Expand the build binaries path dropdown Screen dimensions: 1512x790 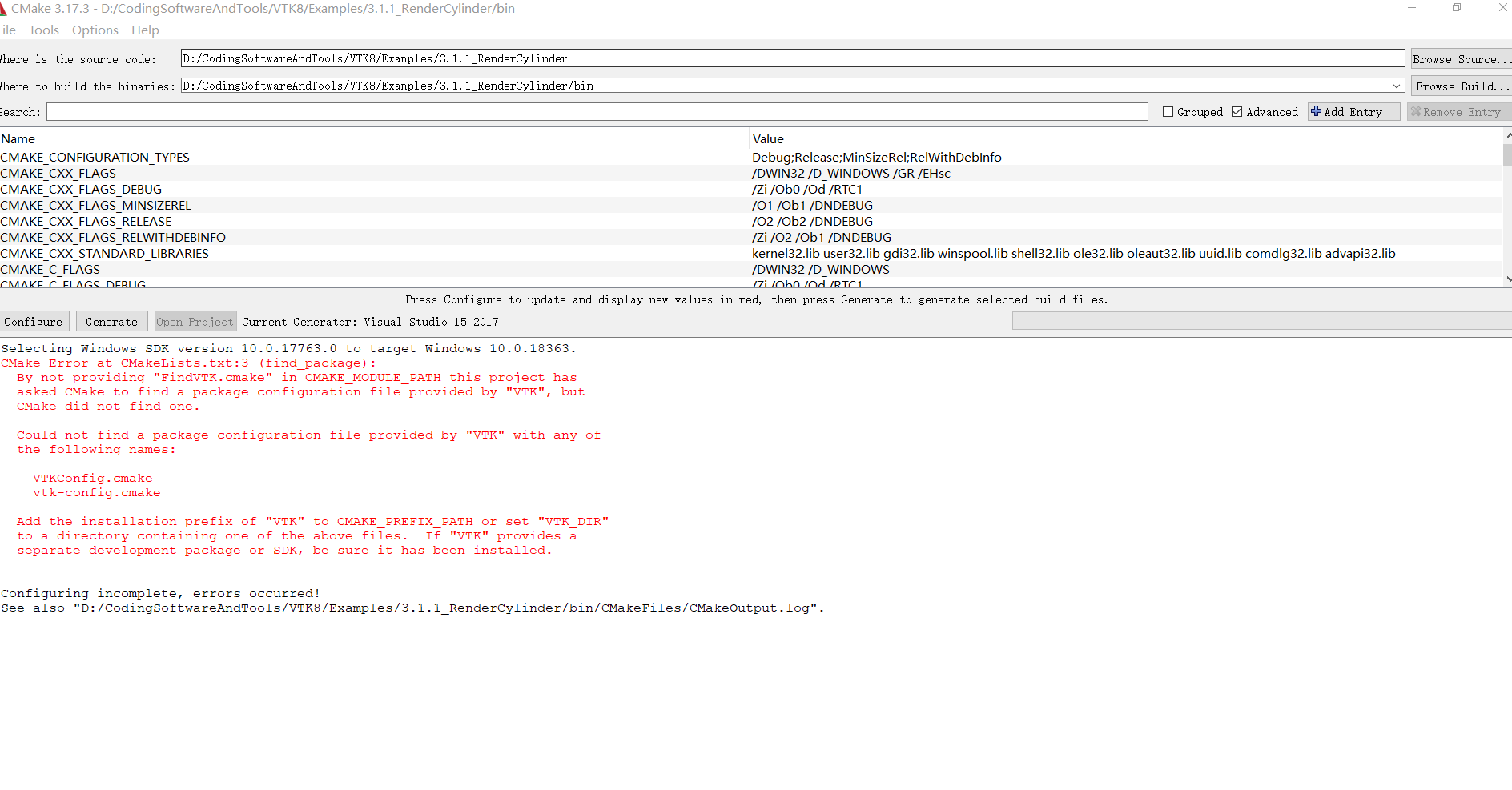pyautogui.click(x=1397, y=86)
